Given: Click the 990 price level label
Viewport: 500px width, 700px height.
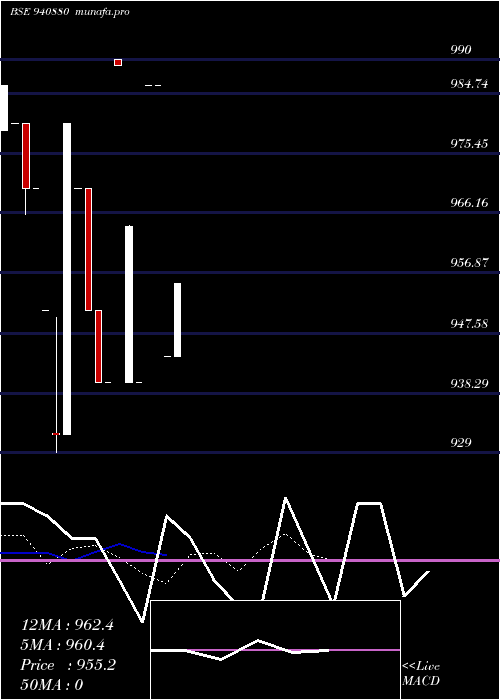Looking at the screenshot, I should [x=461, y=50].
